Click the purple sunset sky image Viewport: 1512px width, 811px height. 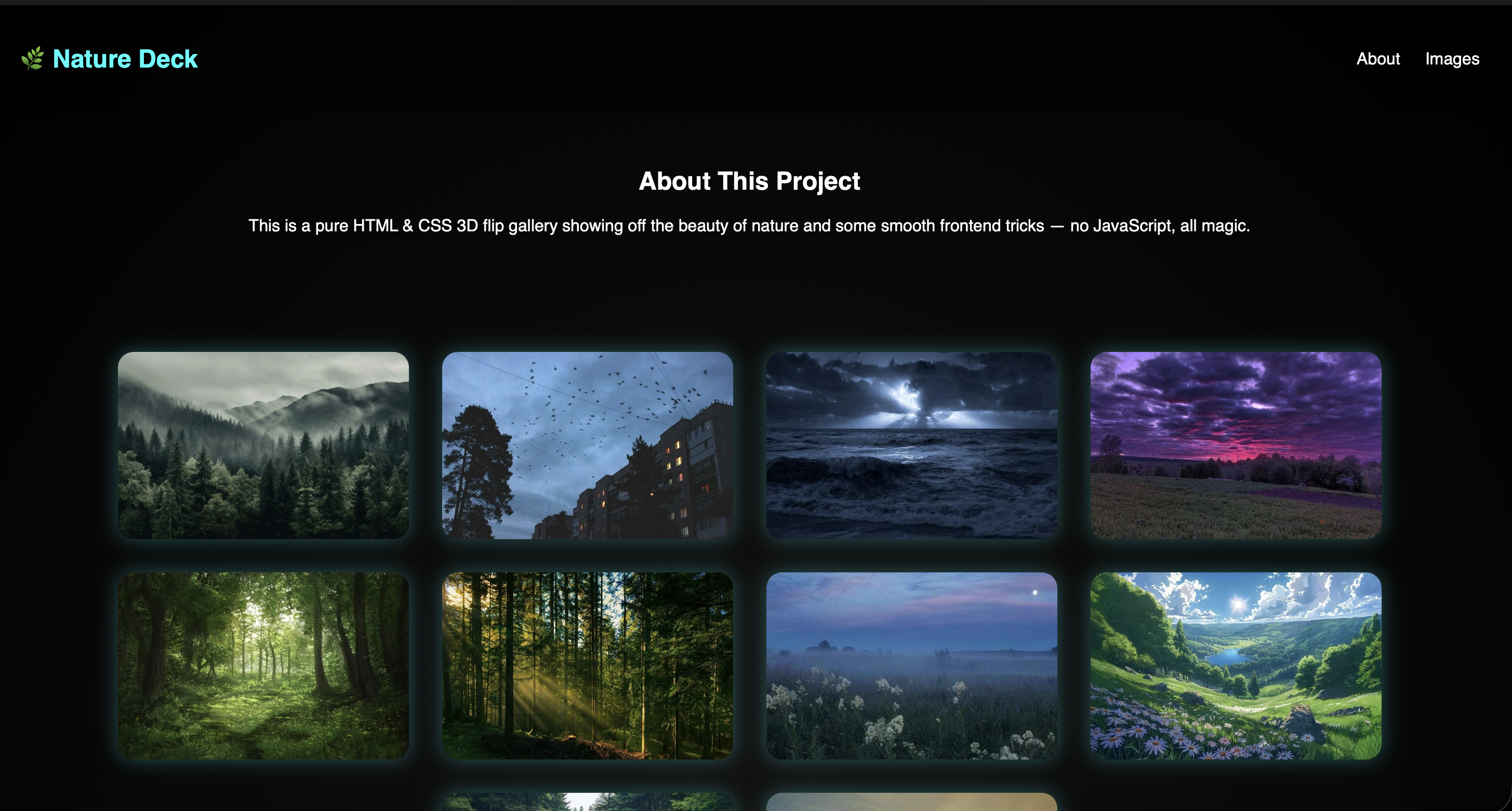1235,445
